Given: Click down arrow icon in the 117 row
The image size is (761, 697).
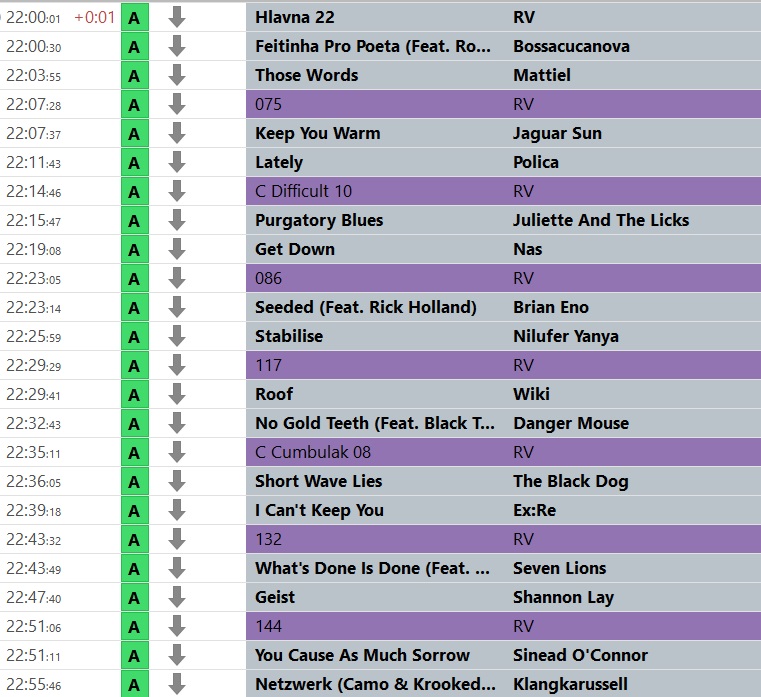Looking at the screenshot, I should [177, 365].
